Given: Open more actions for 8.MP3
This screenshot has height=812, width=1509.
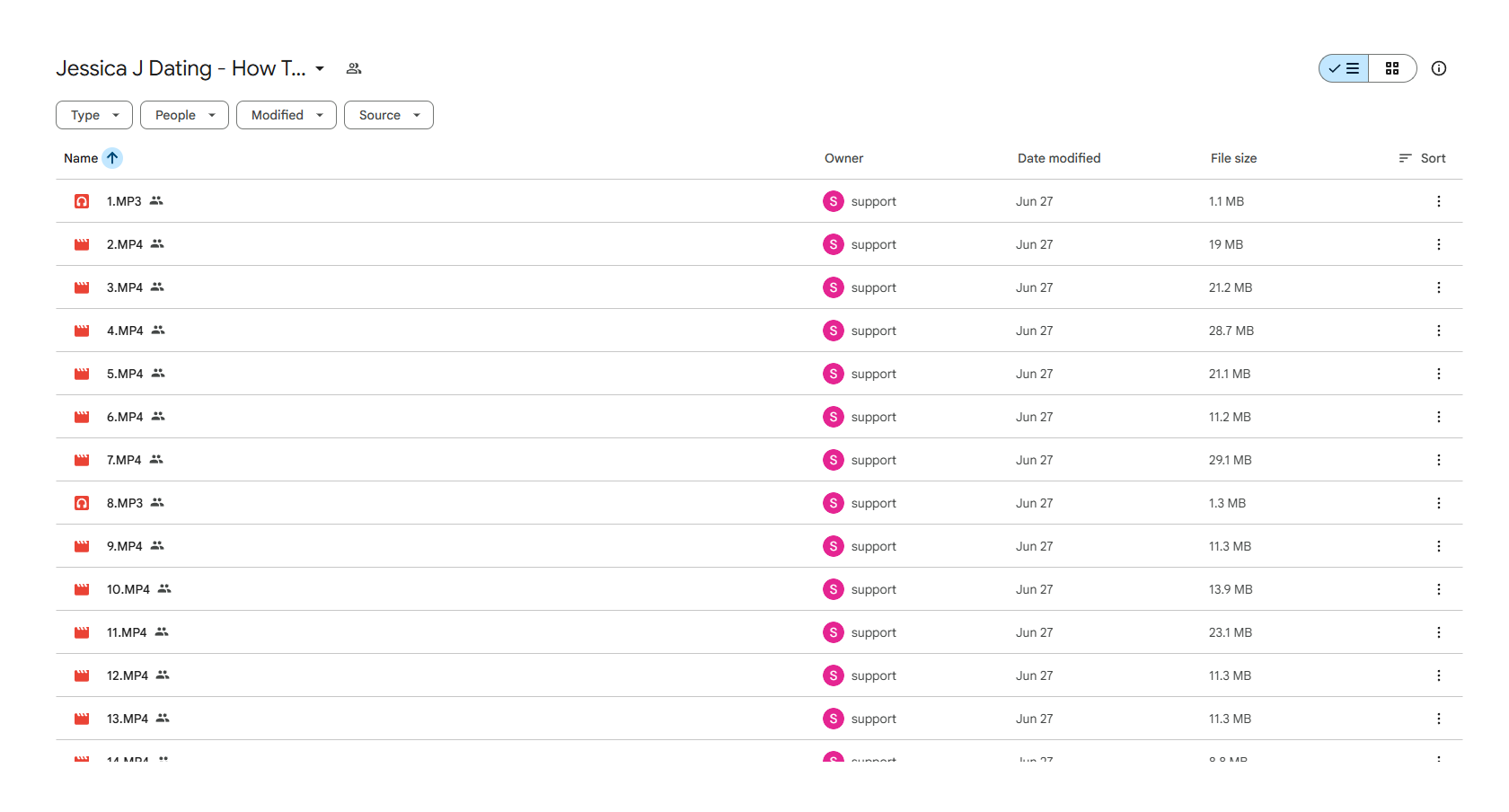Looking at the screenshot, I should 1439,503.
